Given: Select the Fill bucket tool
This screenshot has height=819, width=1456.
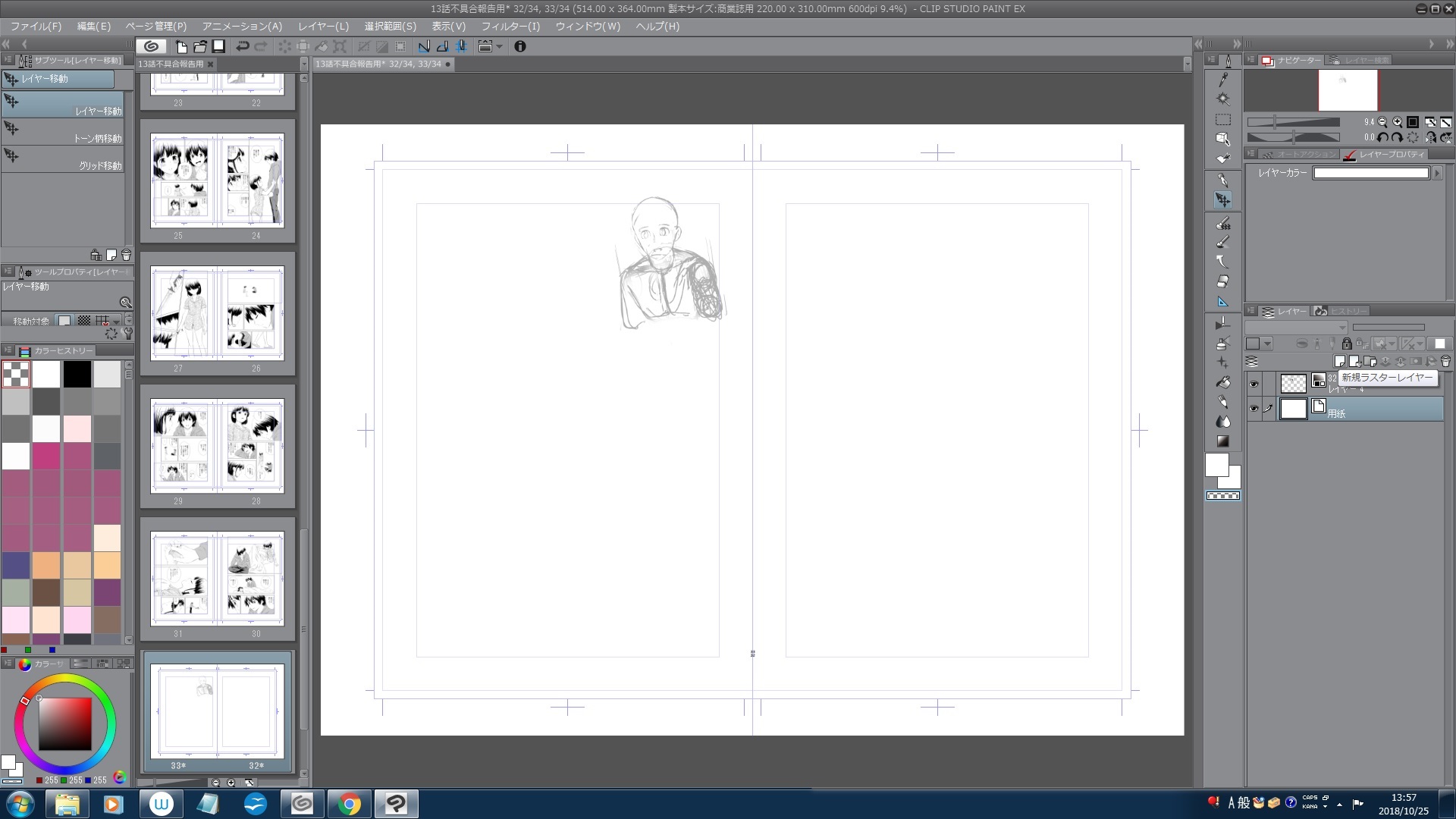Looking at the screenshot, I should [1222, 382].
